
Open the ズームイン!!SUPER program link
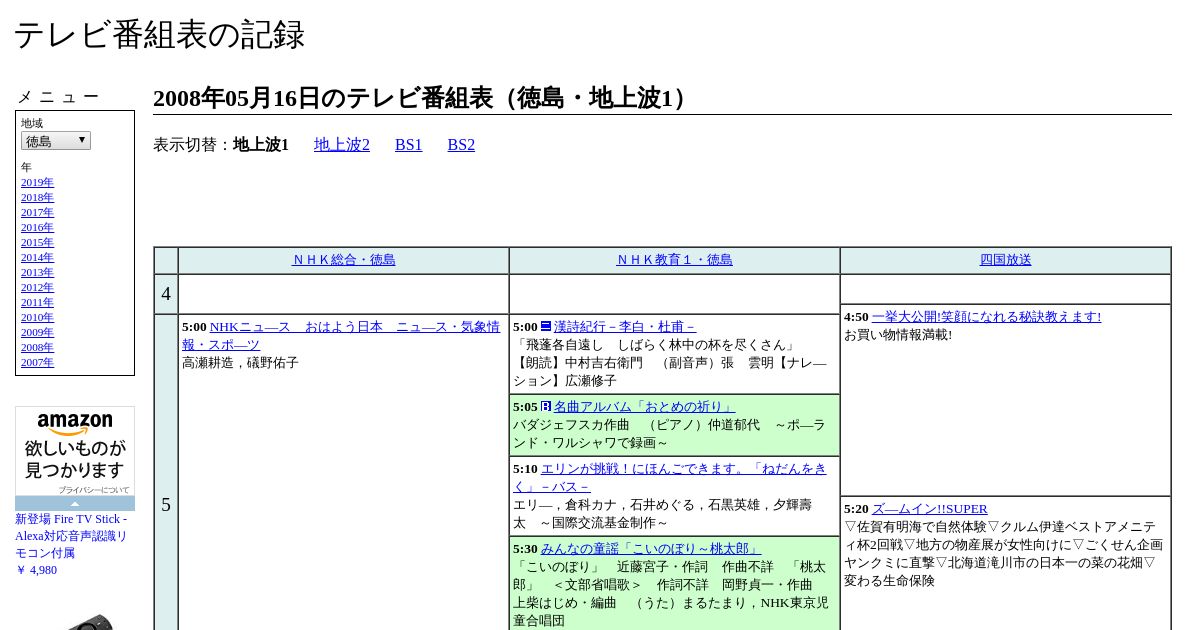(x=930, y=509)
